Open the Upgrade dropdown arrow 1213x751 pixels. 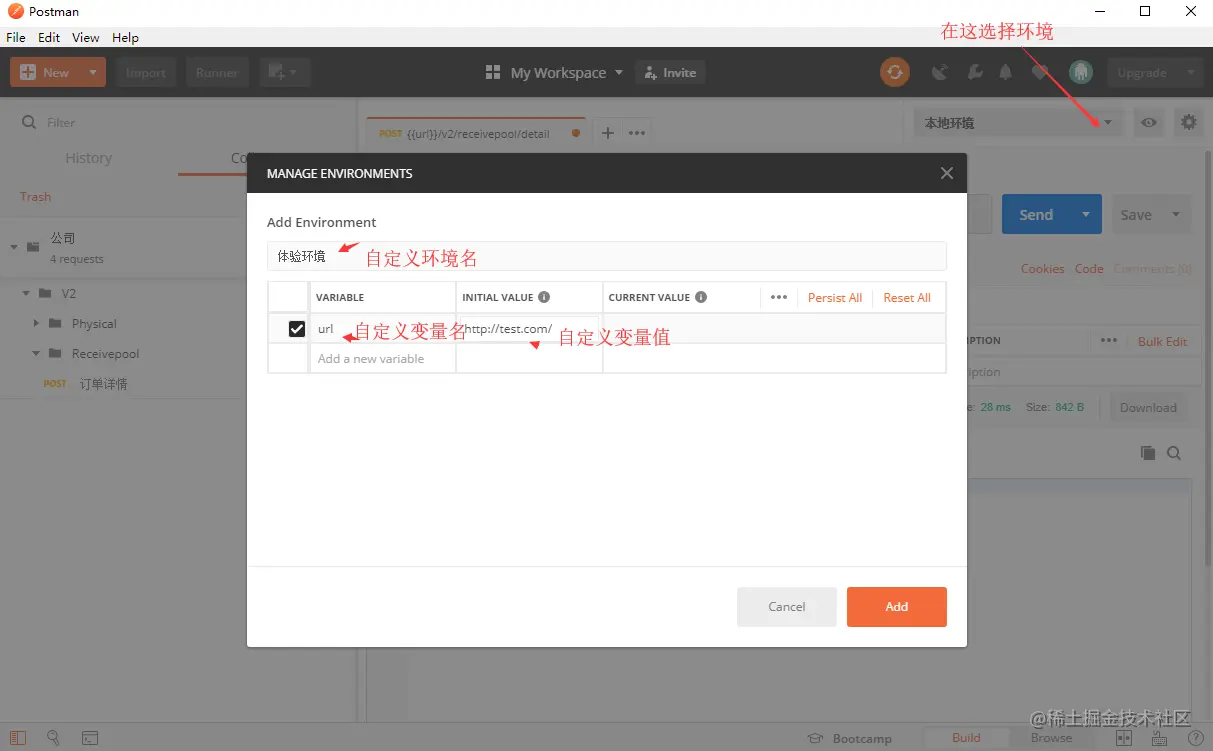[x=1190, y=72]
